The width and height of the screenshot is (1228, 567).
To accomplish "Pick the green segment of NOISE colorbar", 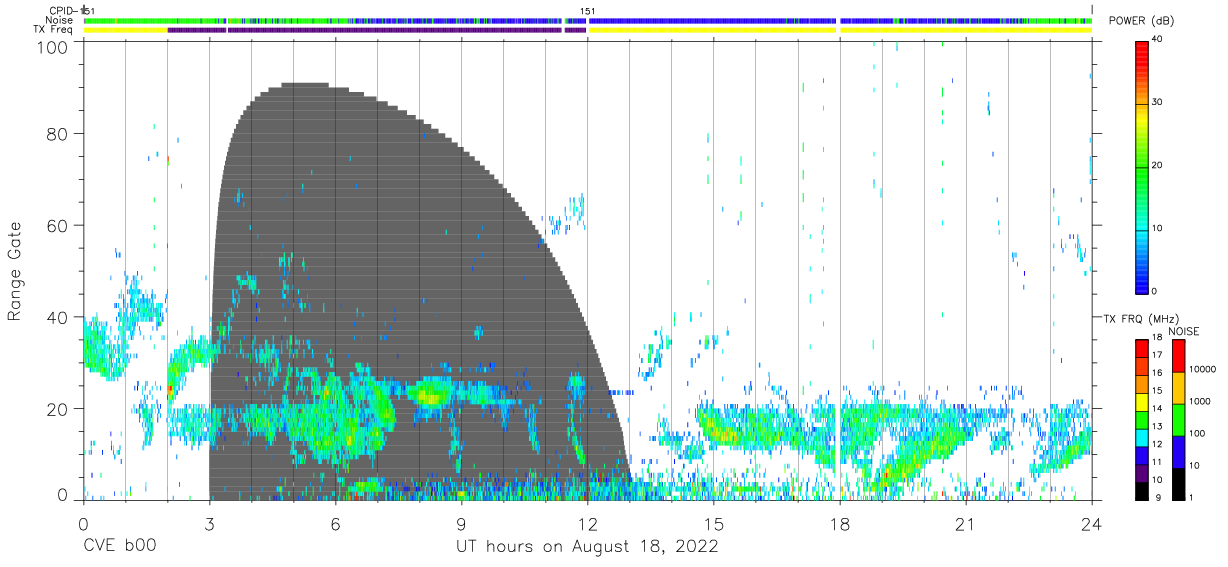I will click(1179, 419).
